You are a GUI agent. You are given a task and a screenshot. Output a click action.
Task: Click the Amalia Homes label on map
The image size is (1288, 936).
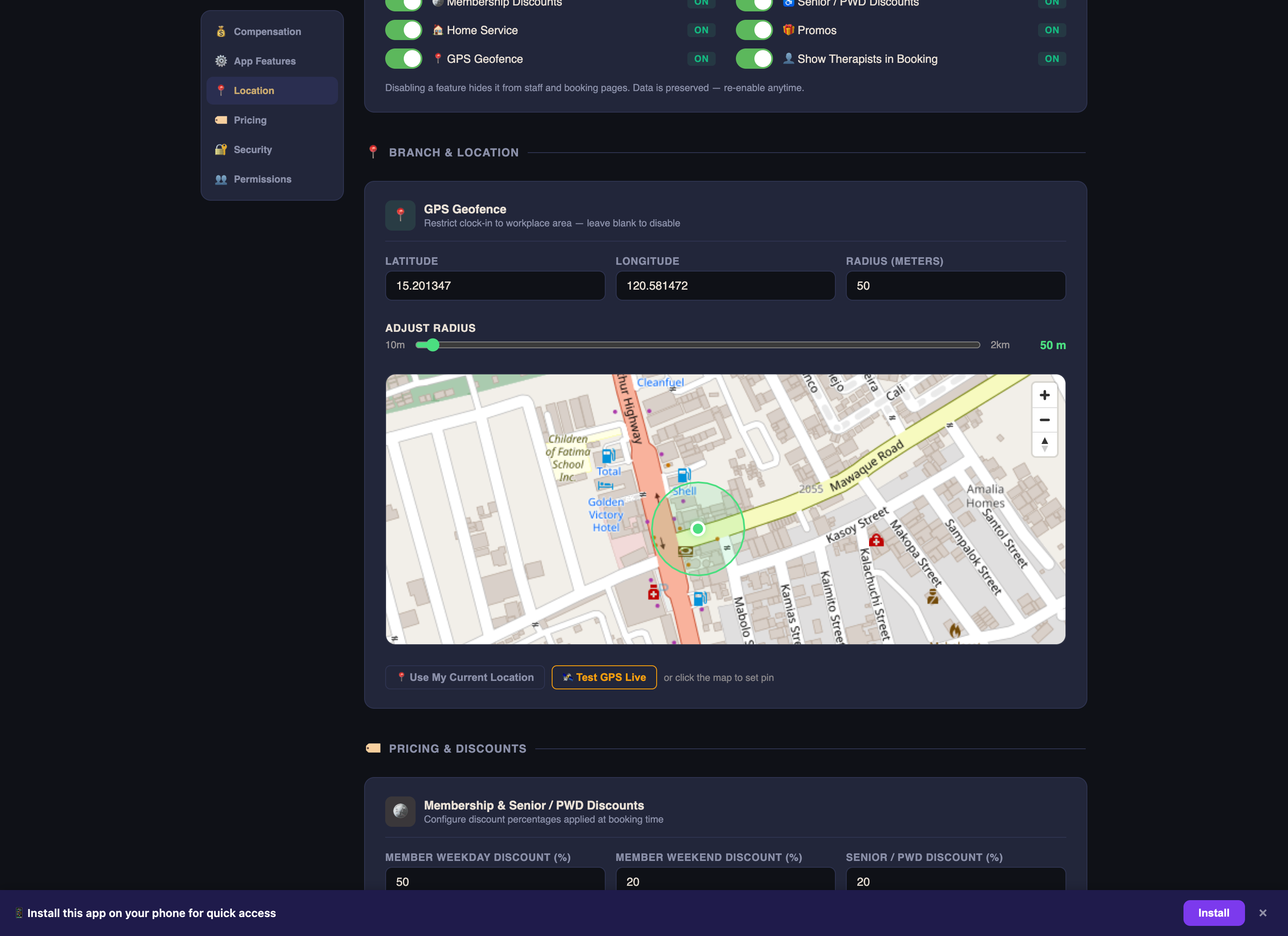(x=985, y=496)
